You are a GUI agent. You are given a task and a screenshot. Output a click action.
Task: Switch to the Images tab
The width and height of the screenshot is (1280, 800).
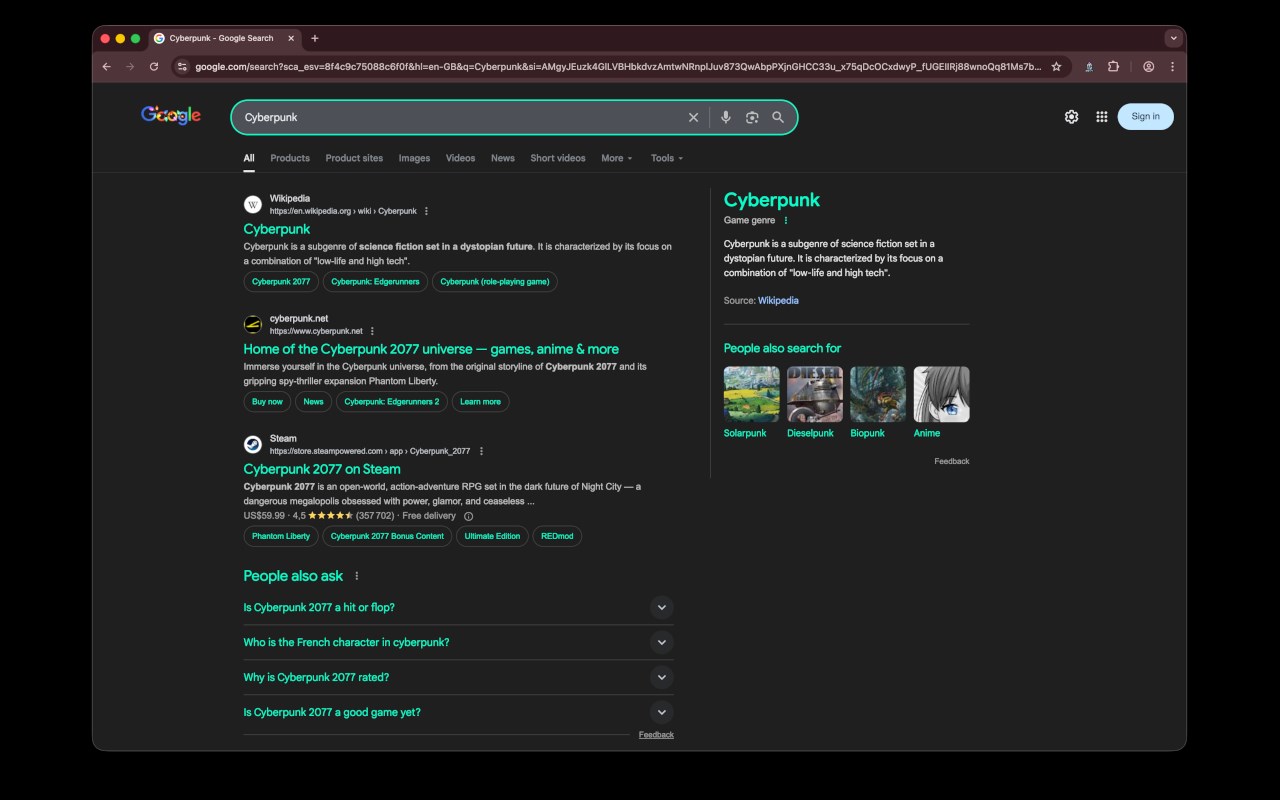click(x=414, y=158)
